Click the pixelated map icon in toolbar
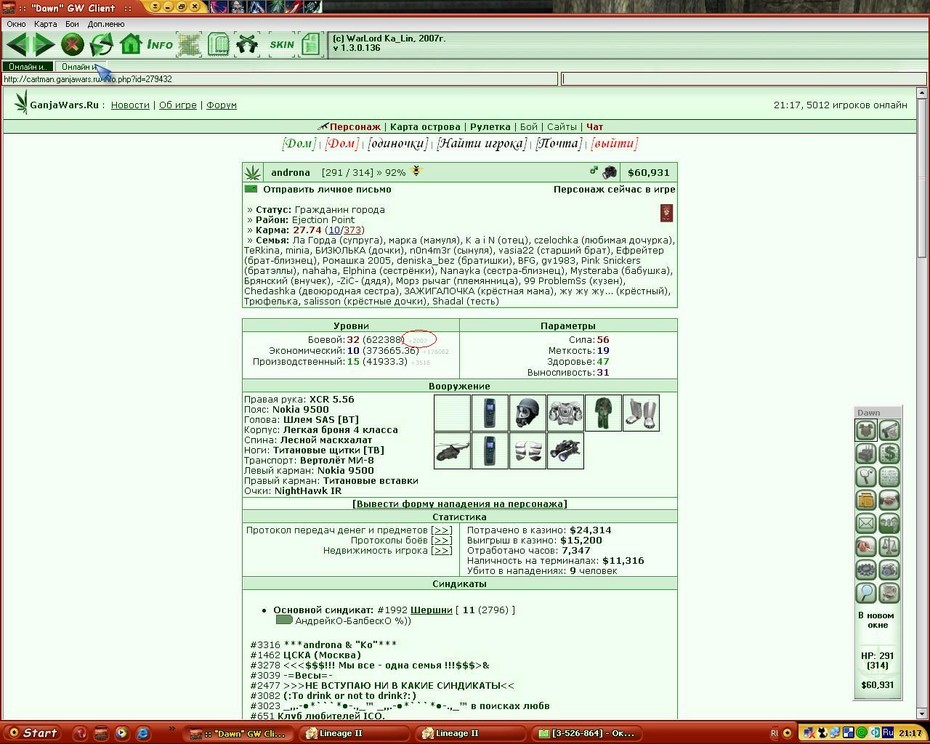Screen dimensions: 930x744 (190, 44)
